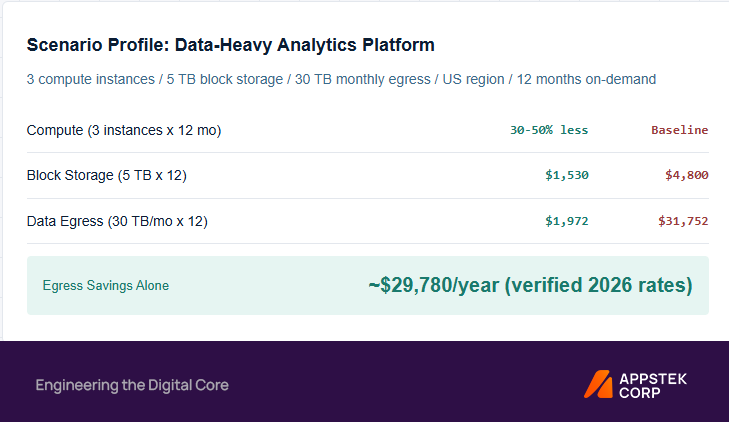Click the 30-50% less compute value
Screen dimensions: 729x422
tap(549, 130)
